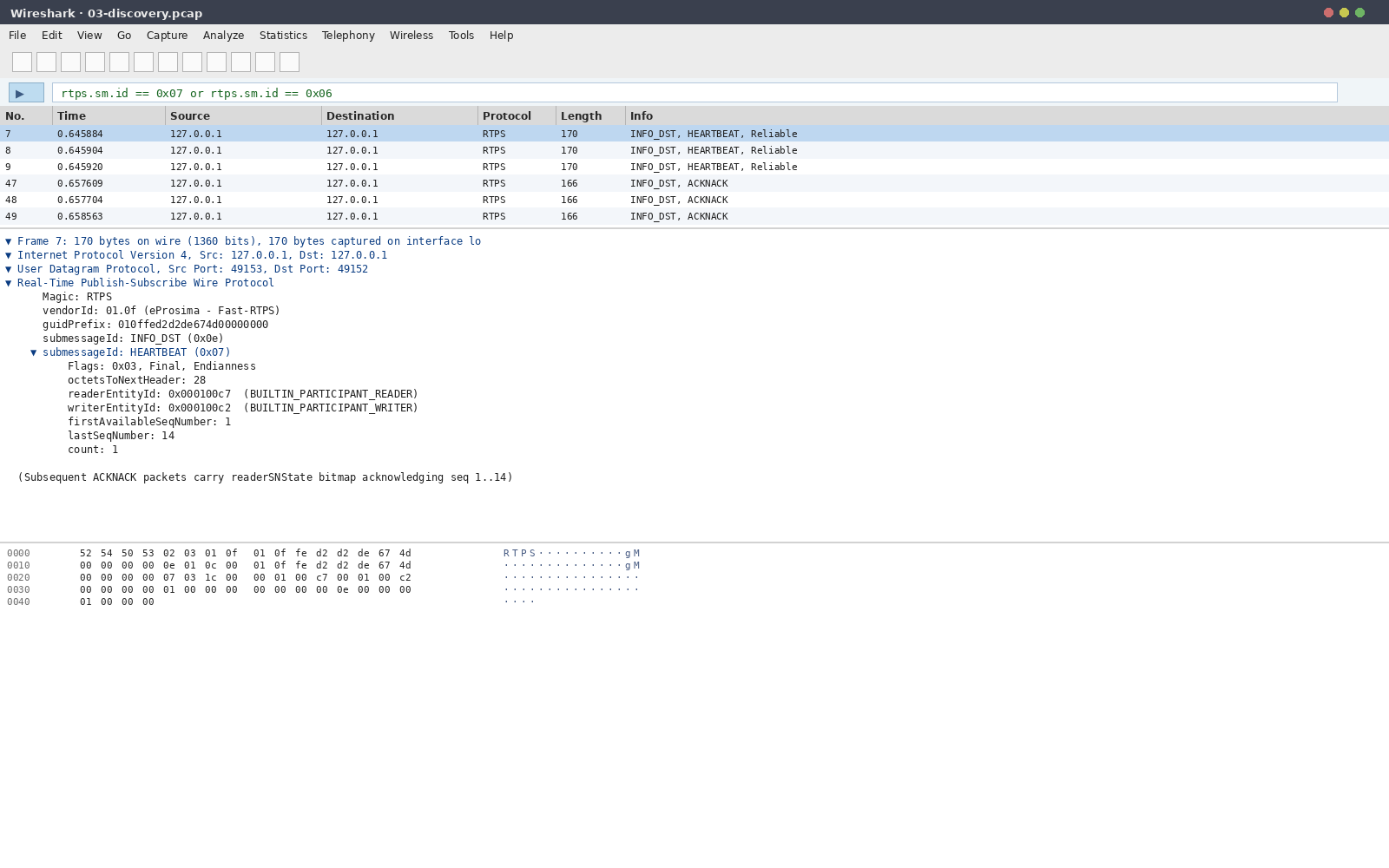
Task: Select the Magic: RTPS field
Action: click(77, 297)
